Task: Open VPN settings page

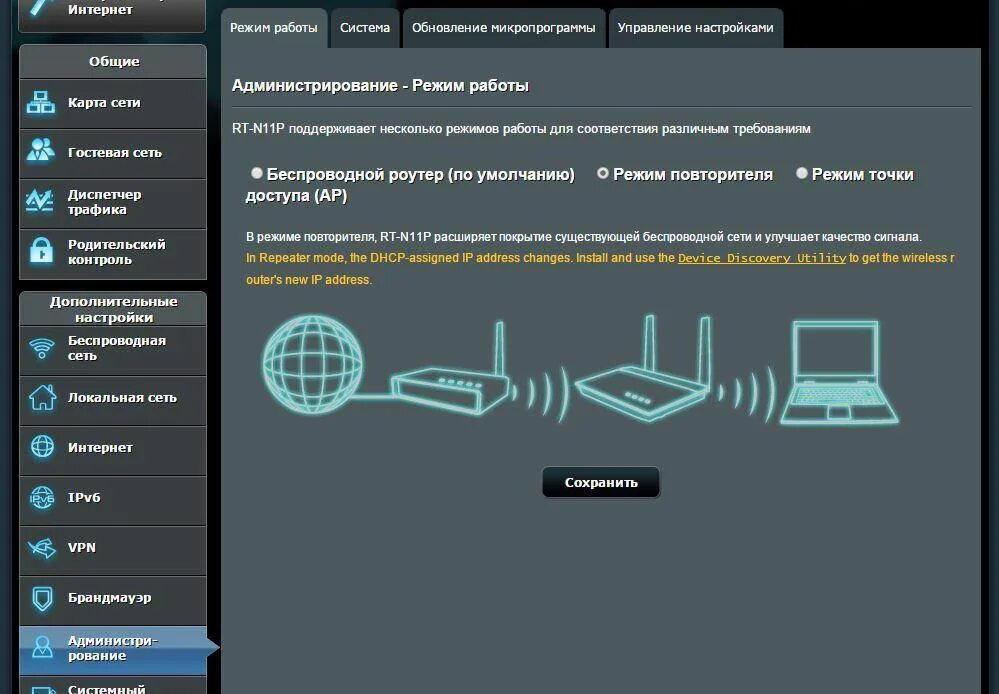Action: (113, 550)
